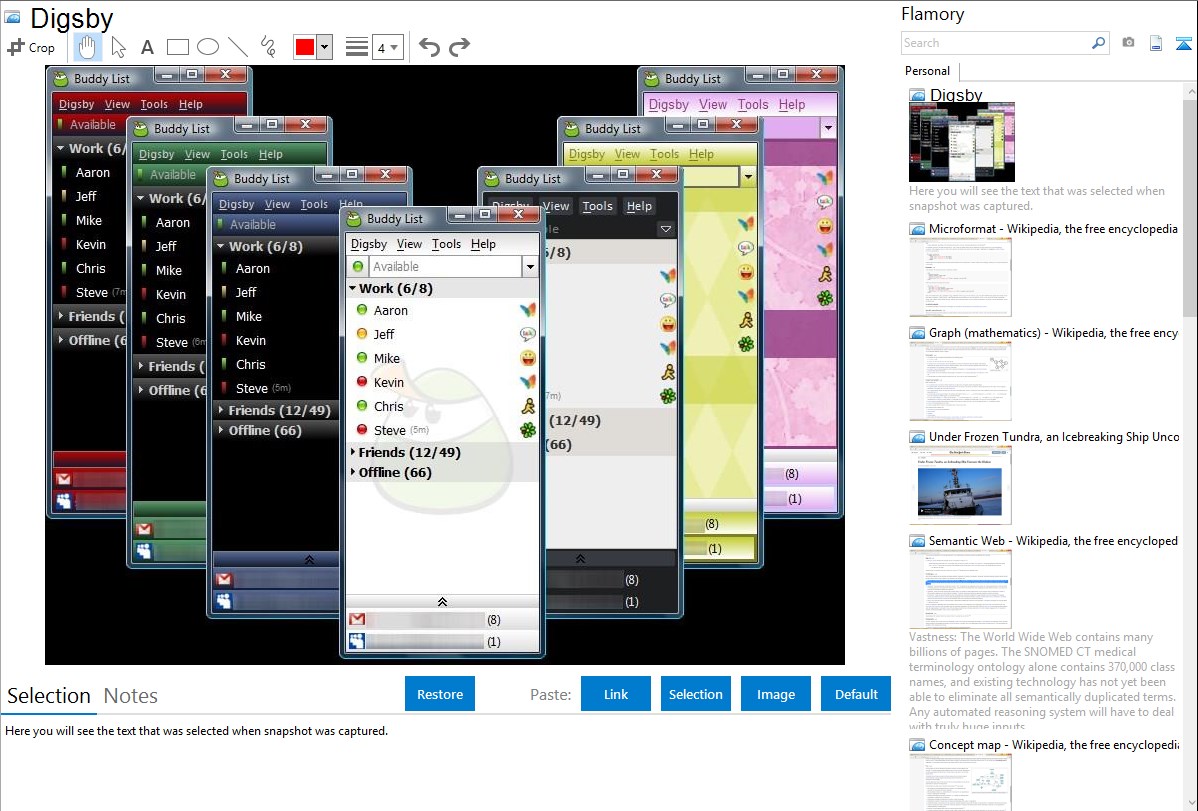Image resolution: width=1198 pixels, height=811 pixels.
Task: Click the blue page document icon
Action: (x=1156, y=43)
